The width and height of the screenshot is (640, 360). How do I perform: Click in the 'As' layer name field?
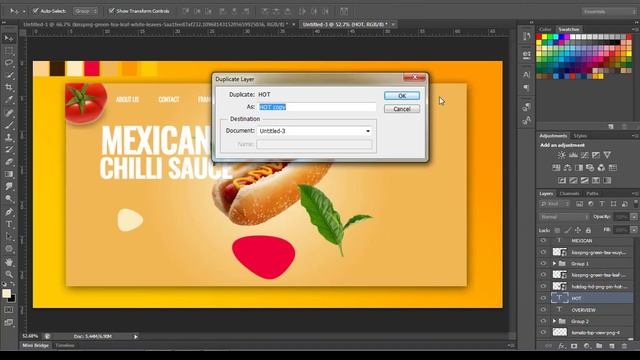[x=317, y=107]
